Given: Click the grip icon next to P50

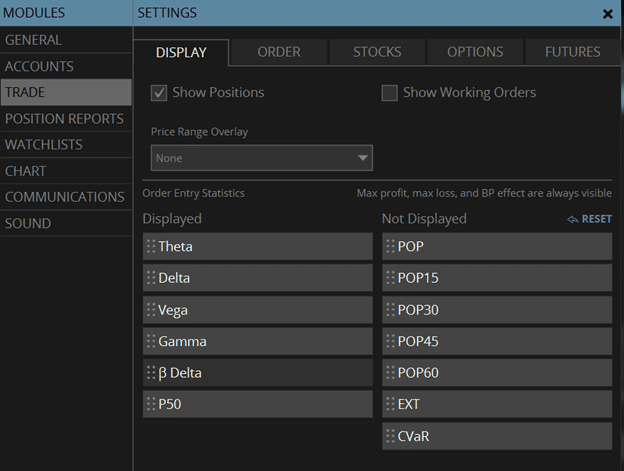Looking at the screenshot, I should 151,405.
